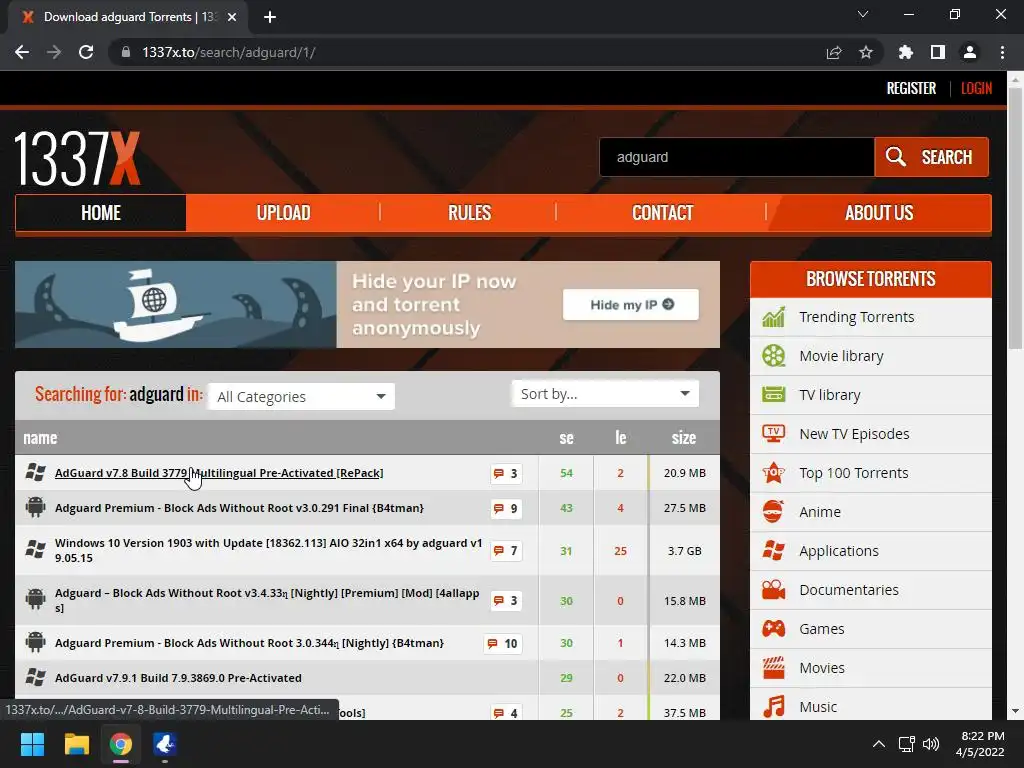The height and width of the screenshot is (768, 1024).
Task: Close the Download adguard Torrents tab
Action: click(x=232, y=17)
